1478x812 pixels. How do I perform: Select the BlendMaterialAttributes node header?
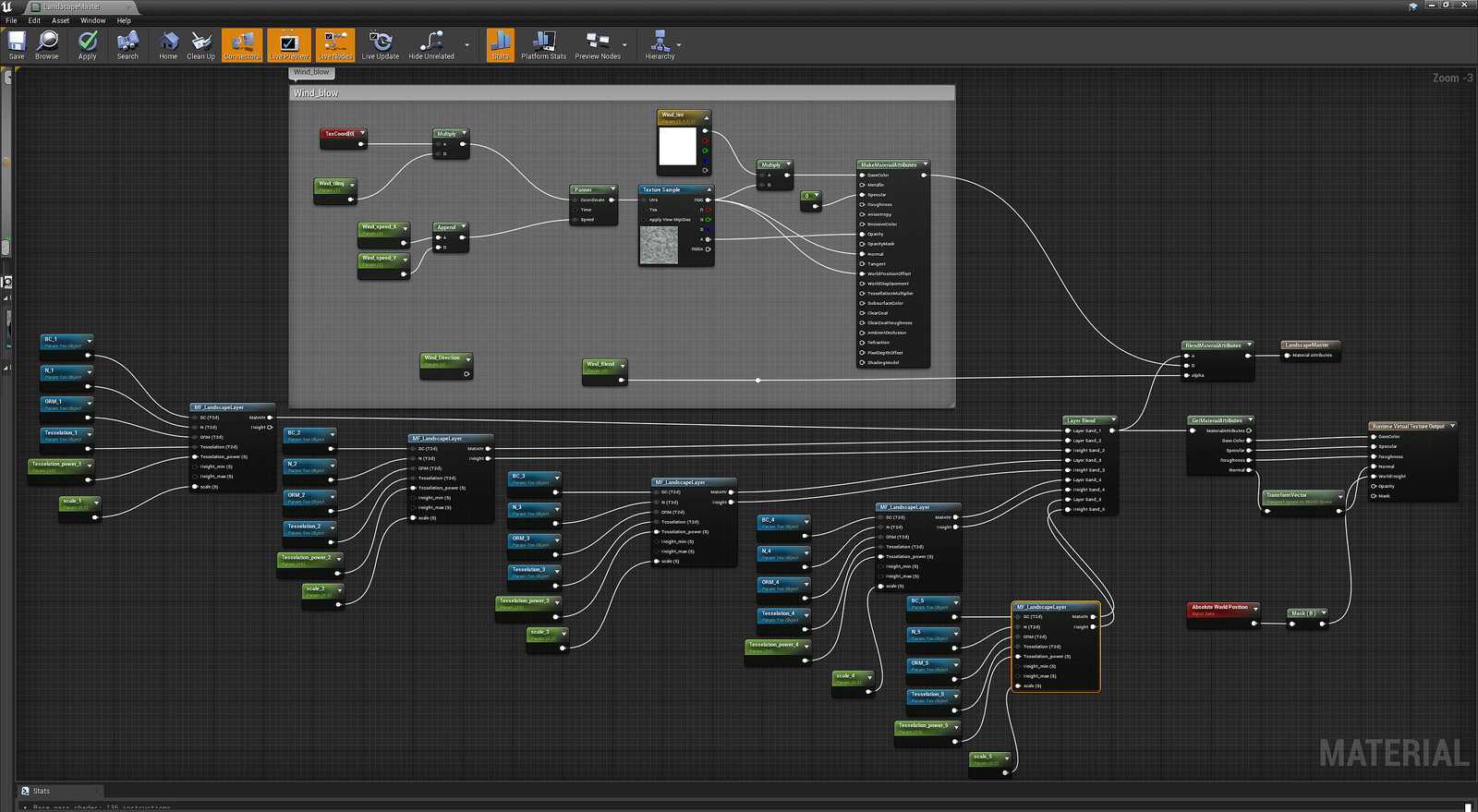tap(1218, 345)
